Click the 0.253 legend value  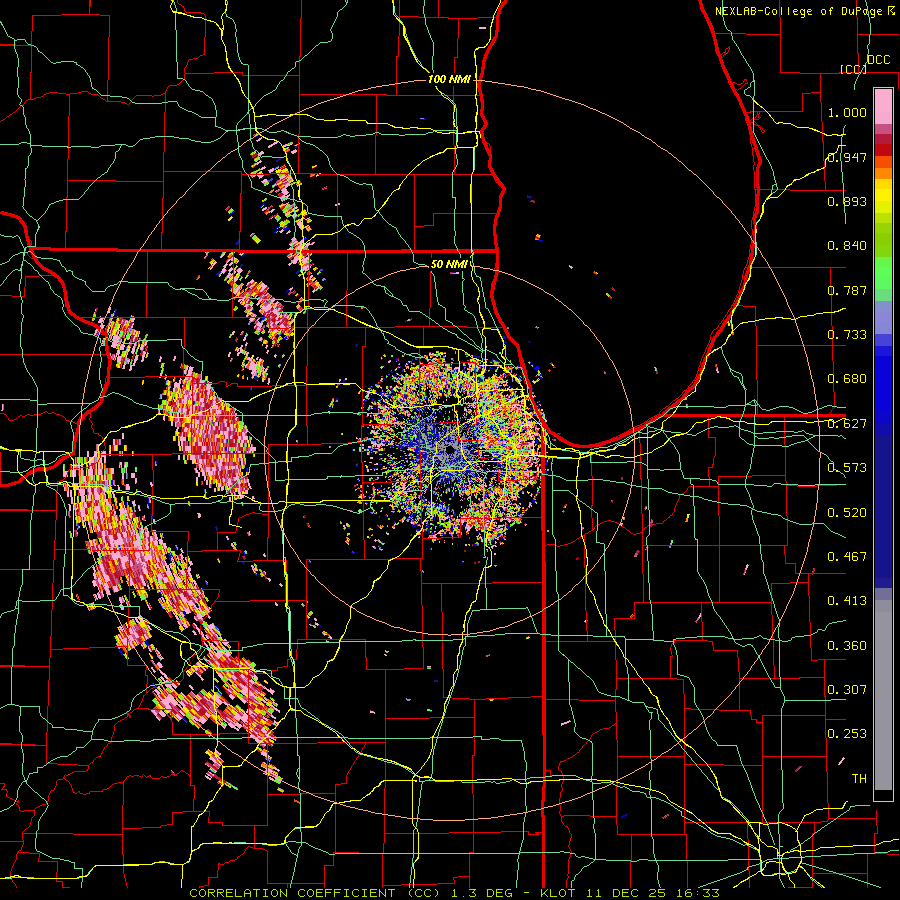tap(847, 734)
